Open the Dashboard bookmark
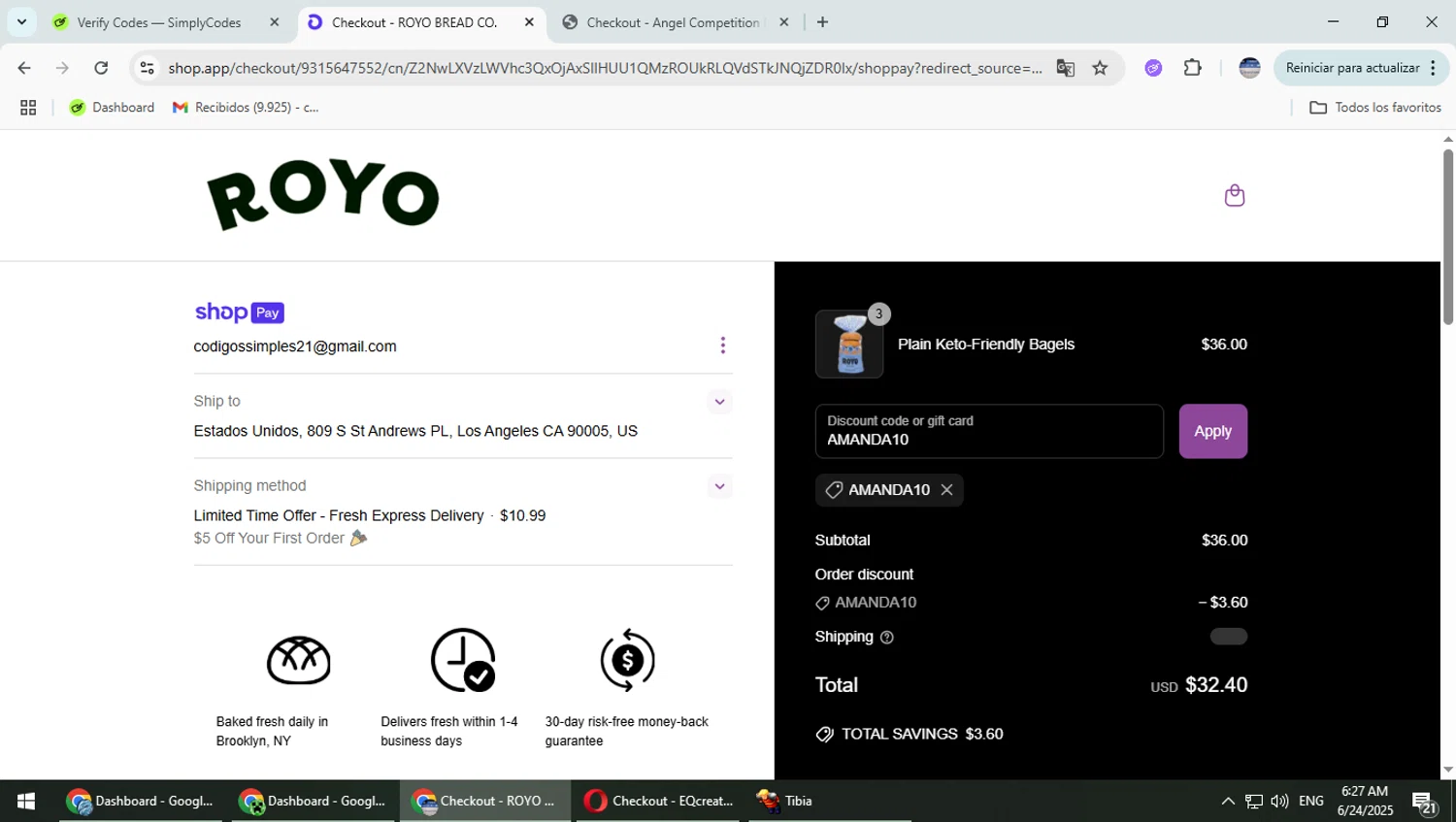This screenshot has width=1456, height=822. [112, 108]
